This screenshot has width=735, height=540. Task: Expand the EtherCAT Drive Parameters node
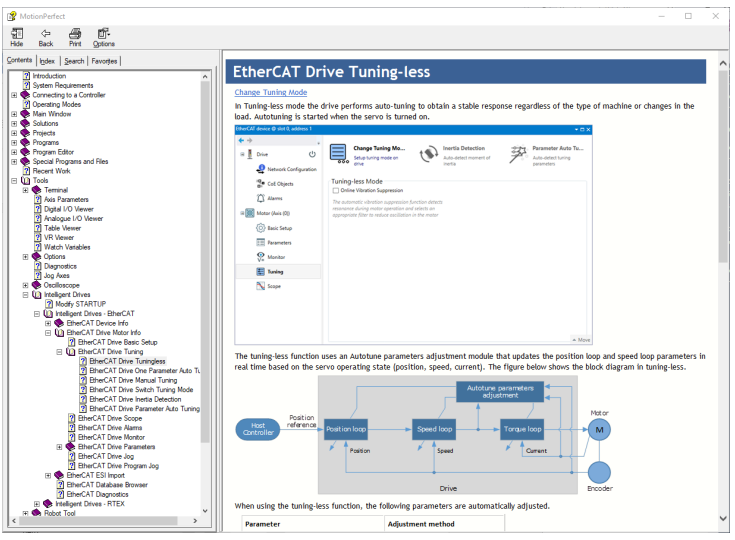tap(60, 447)
